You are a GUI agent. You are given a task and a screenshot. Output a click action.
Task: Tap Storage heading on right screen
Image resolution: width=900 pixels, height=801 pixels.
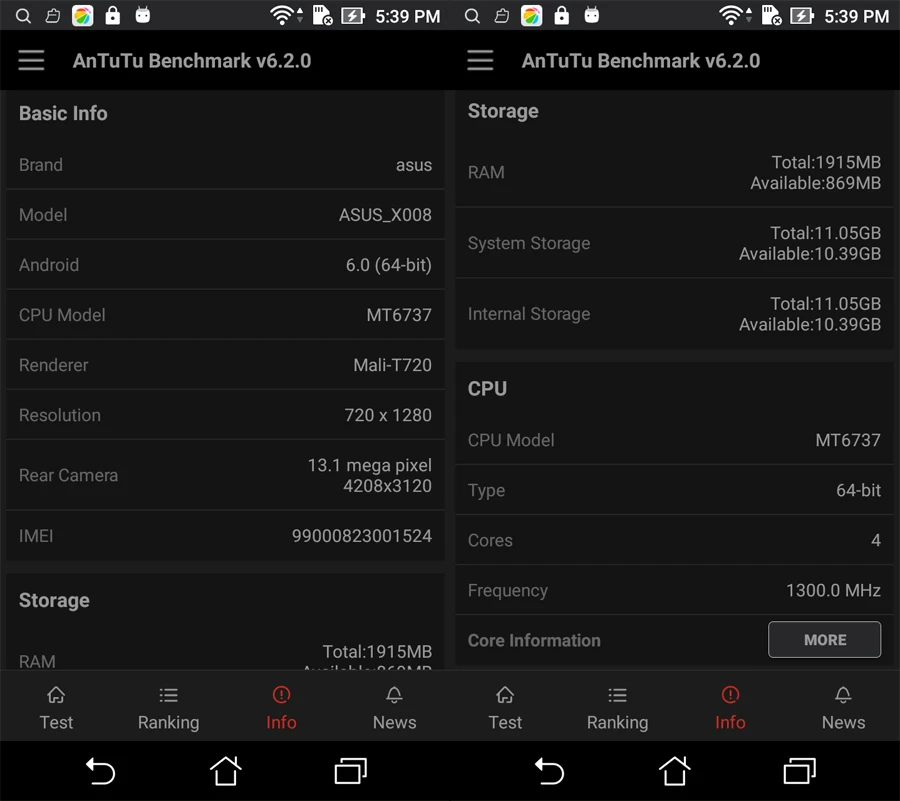[x=503, y=111]
